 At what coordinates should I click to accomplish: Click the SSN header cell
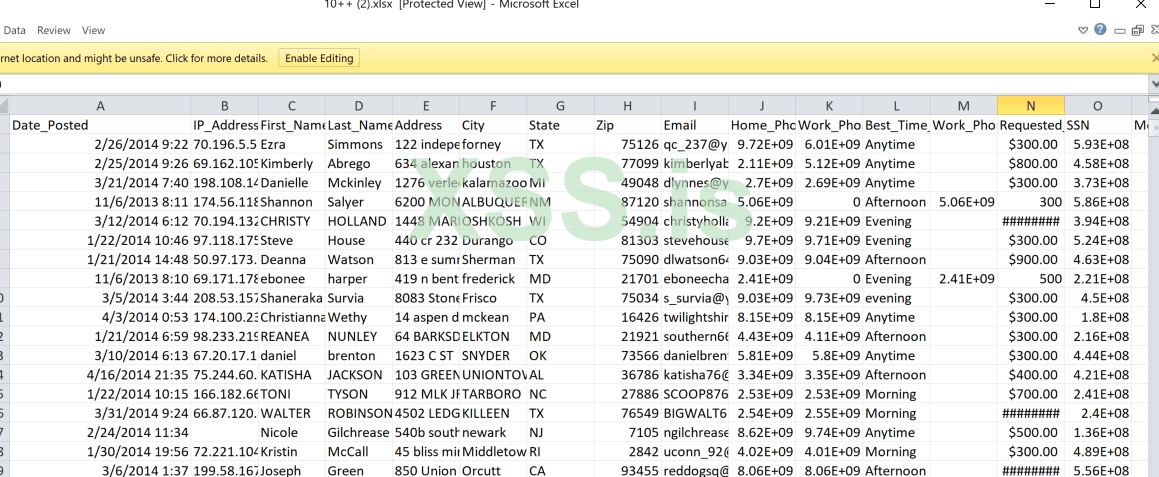(1098, 125)
